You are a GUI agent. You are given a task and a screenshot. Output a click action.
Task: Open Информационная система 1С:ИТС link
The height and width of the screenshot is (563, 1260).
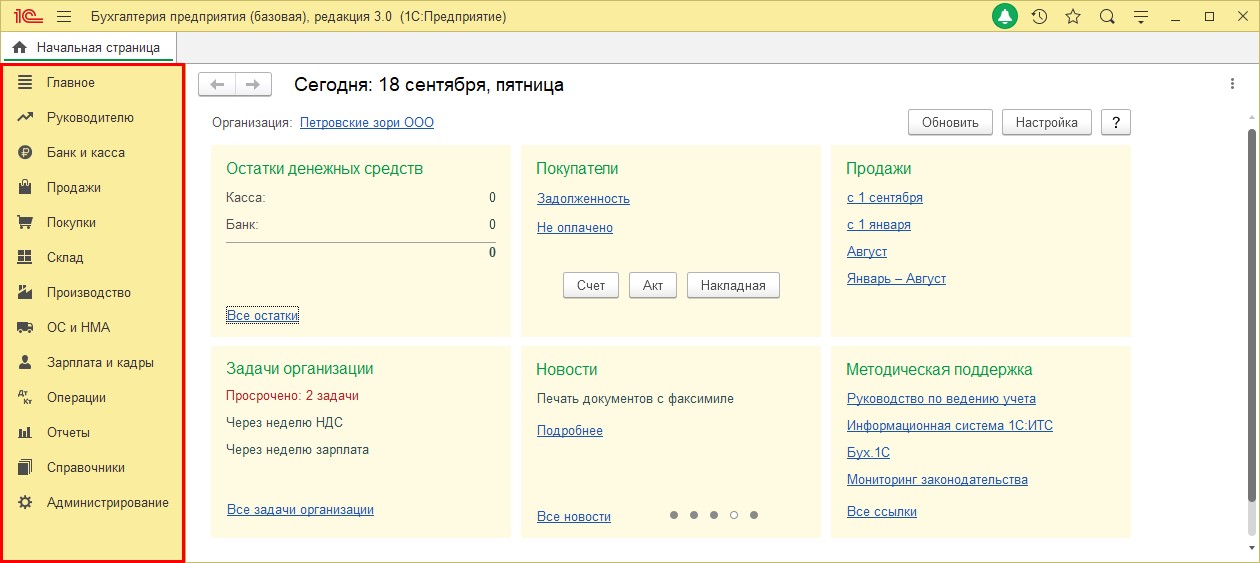(950, 425)
